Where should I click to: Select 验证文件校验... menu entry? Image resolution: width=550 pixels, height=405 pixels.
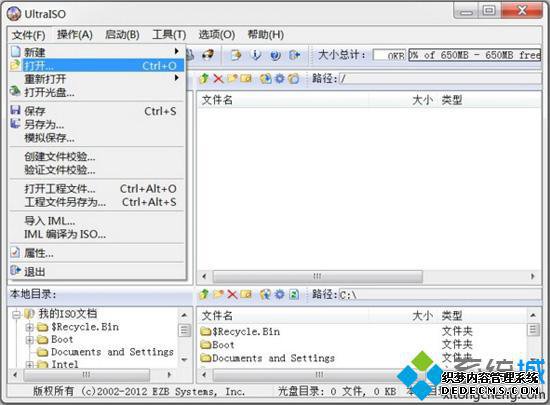[x=96, y=170]
